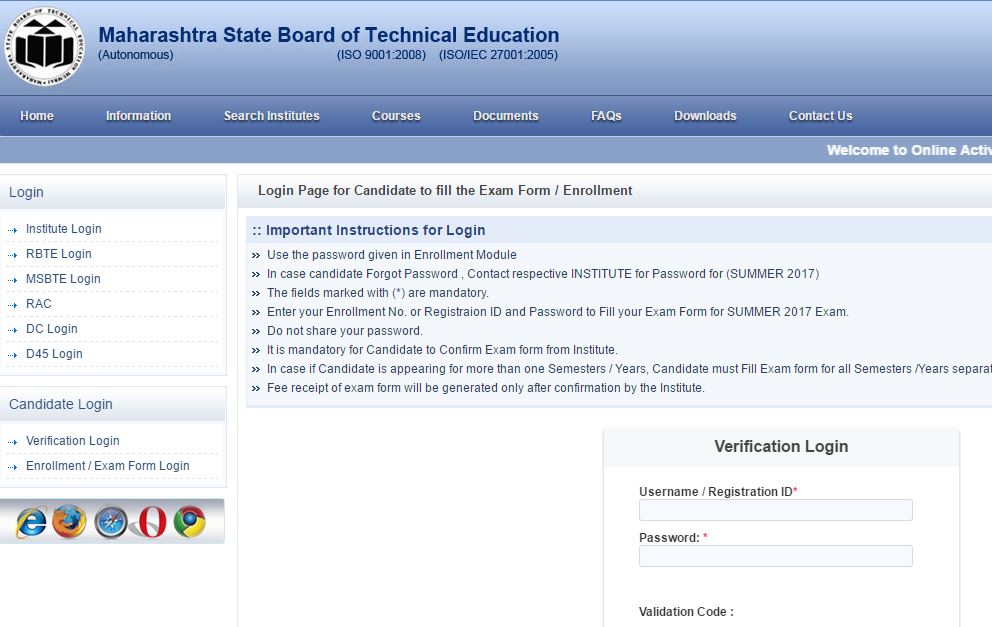Click the (ISO 9001:2008) text
Screen dimensions: 992x627
[381, 55]
